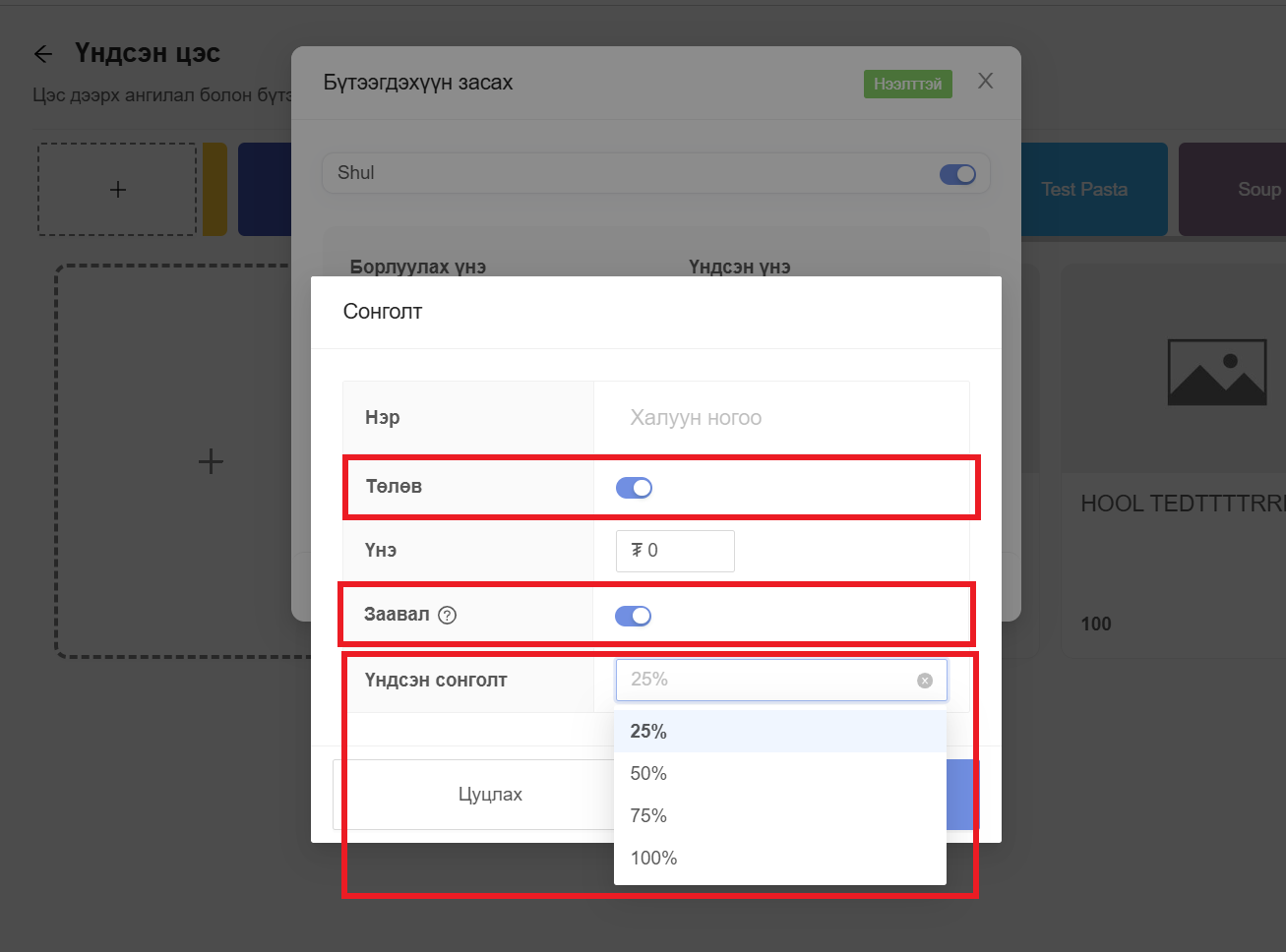Disable the Заавал switch
The image size is (1286, 952).
[633, 616]
